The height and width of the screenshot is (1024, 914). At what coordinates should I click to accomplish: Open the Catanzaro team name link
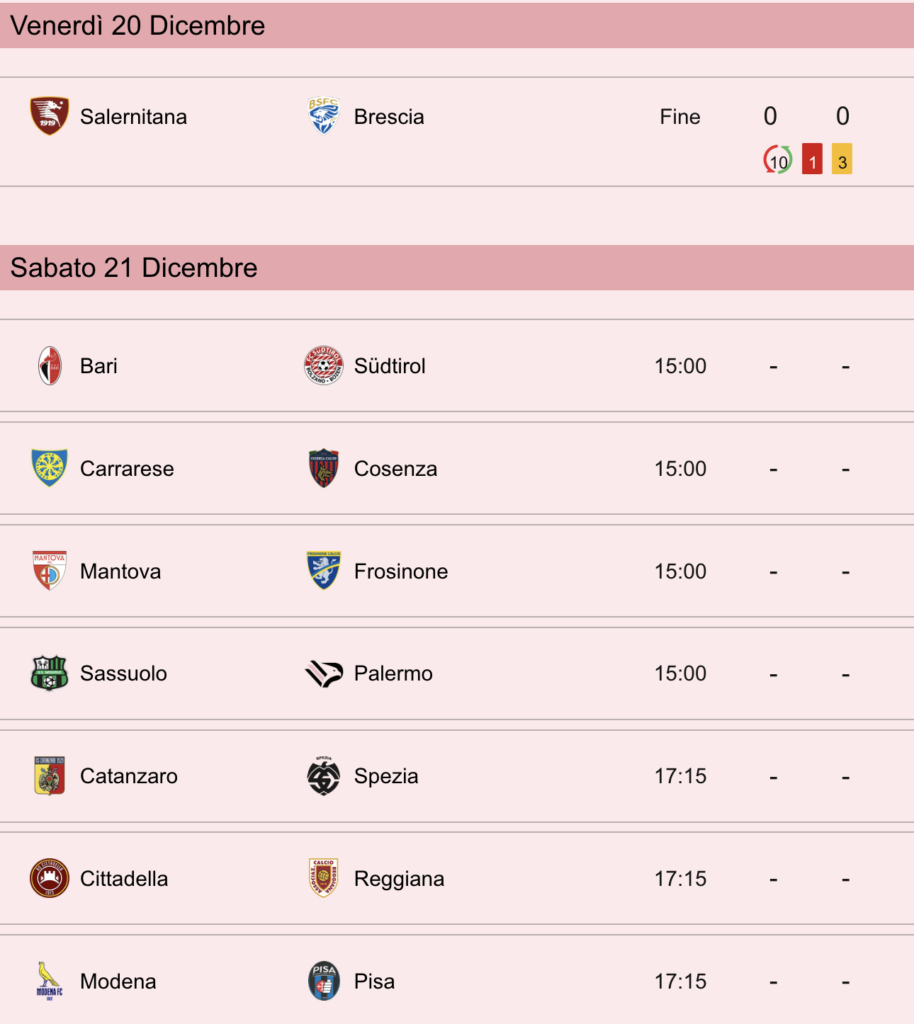point(129,776)
